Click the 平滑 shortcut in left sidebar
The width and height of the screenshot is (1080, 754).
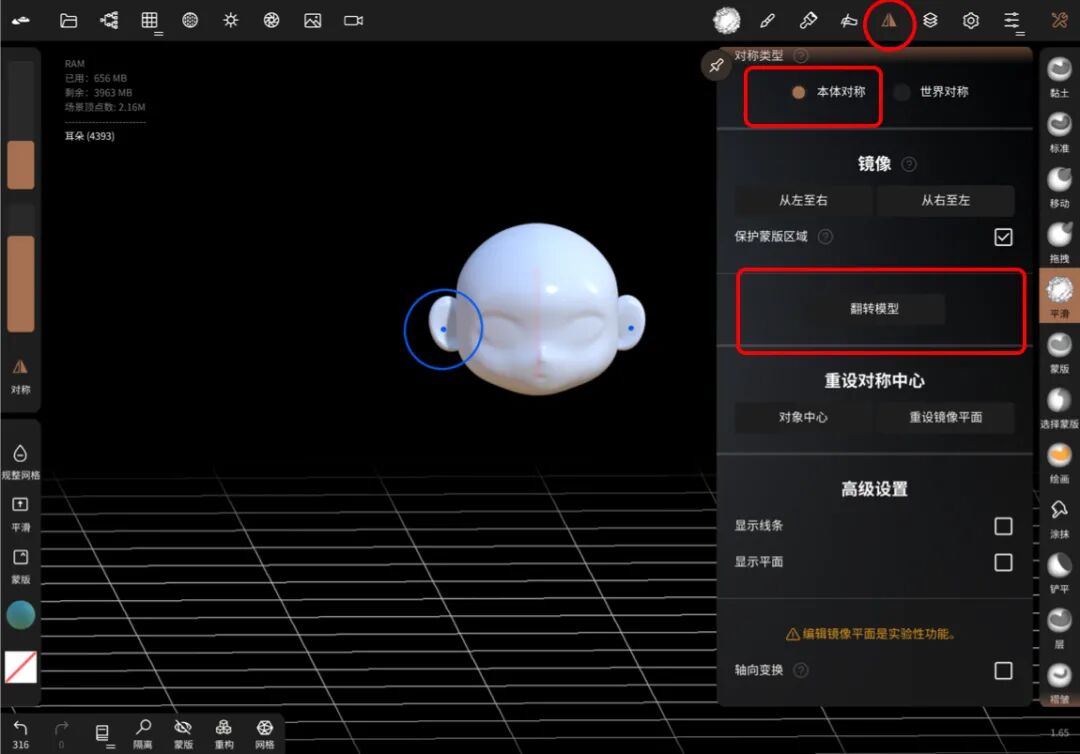click(x=21, y=514)
